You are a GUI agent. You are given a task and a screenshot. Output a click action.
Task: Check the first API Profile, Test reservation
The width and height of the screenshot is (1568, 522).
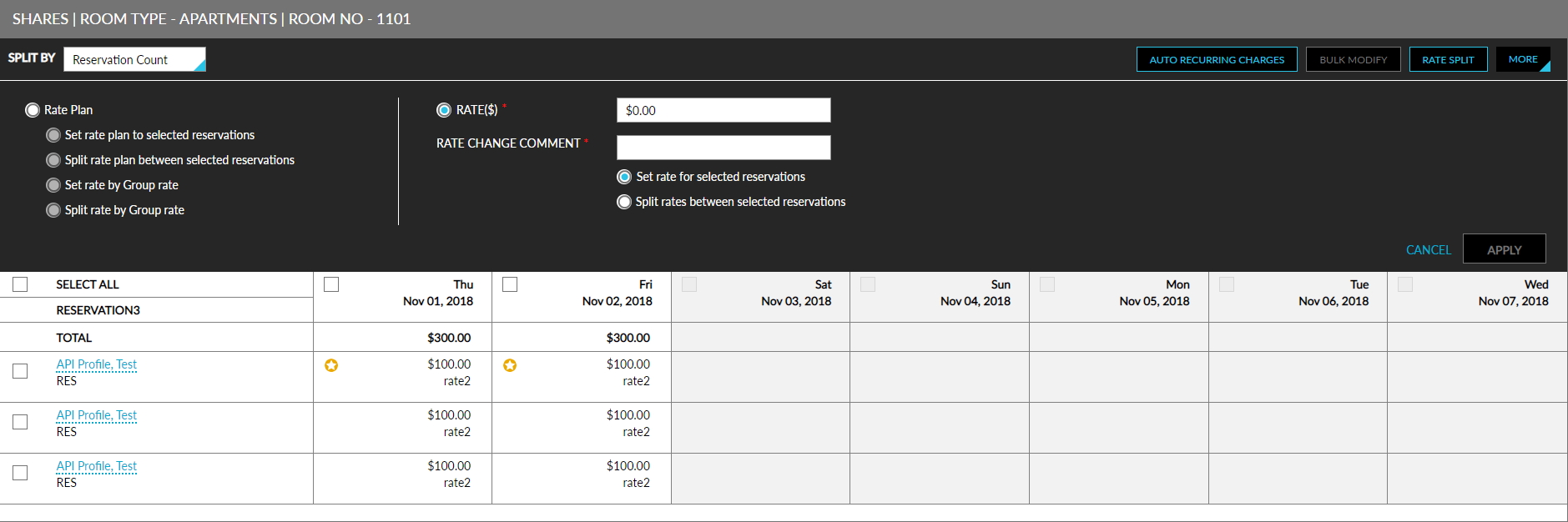20,371
